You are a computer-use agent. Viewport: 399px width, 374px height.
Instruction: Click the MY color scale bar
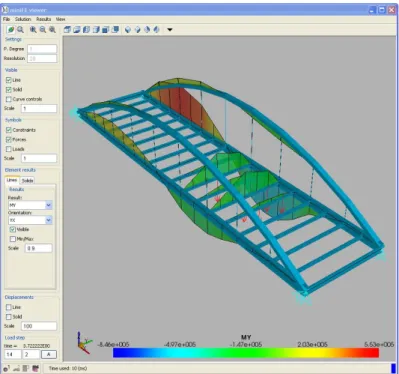pos(246,353)
